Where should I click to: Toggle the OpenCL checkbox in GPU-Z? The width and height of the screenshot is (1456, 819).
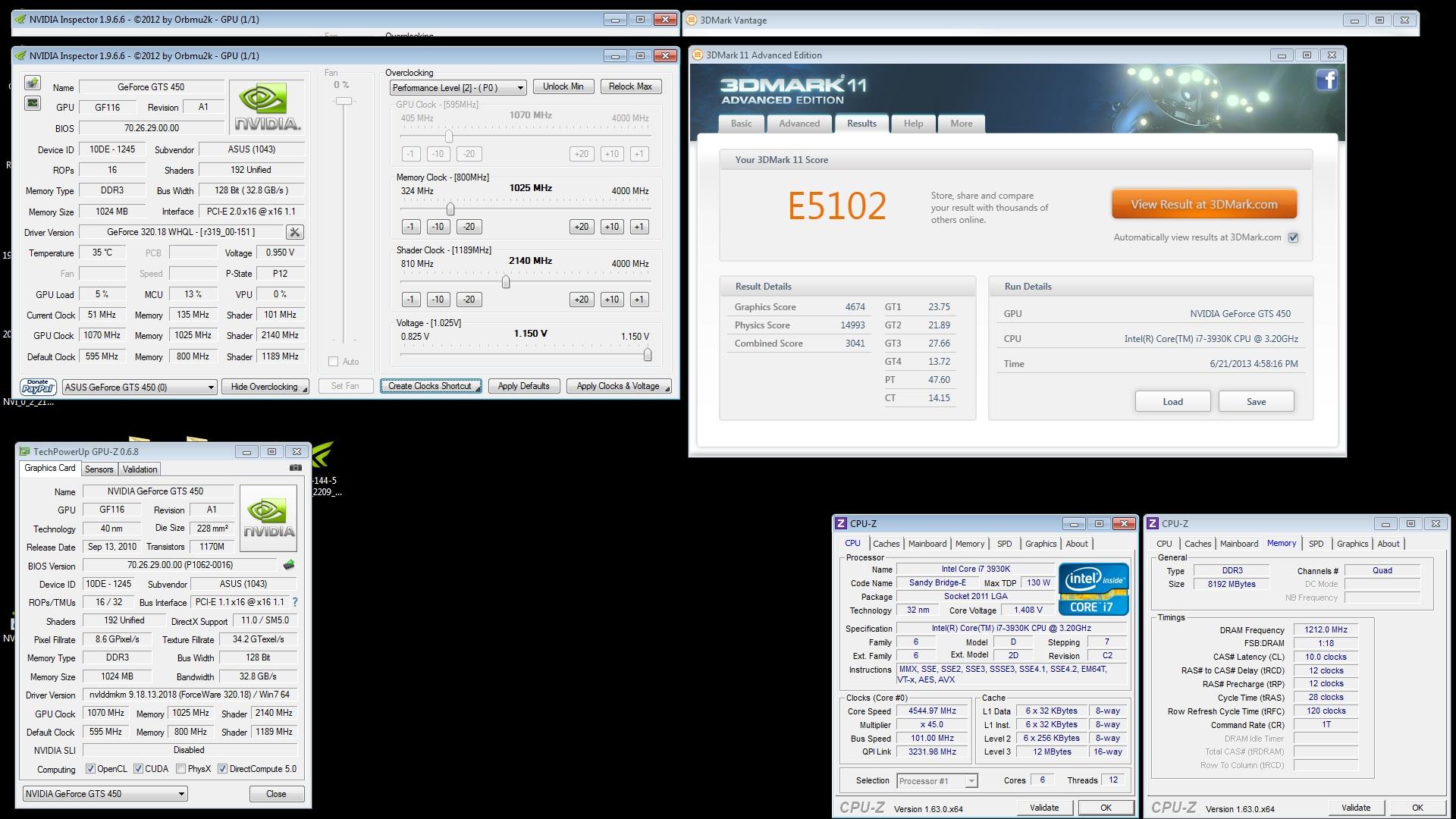click(90, 769)
